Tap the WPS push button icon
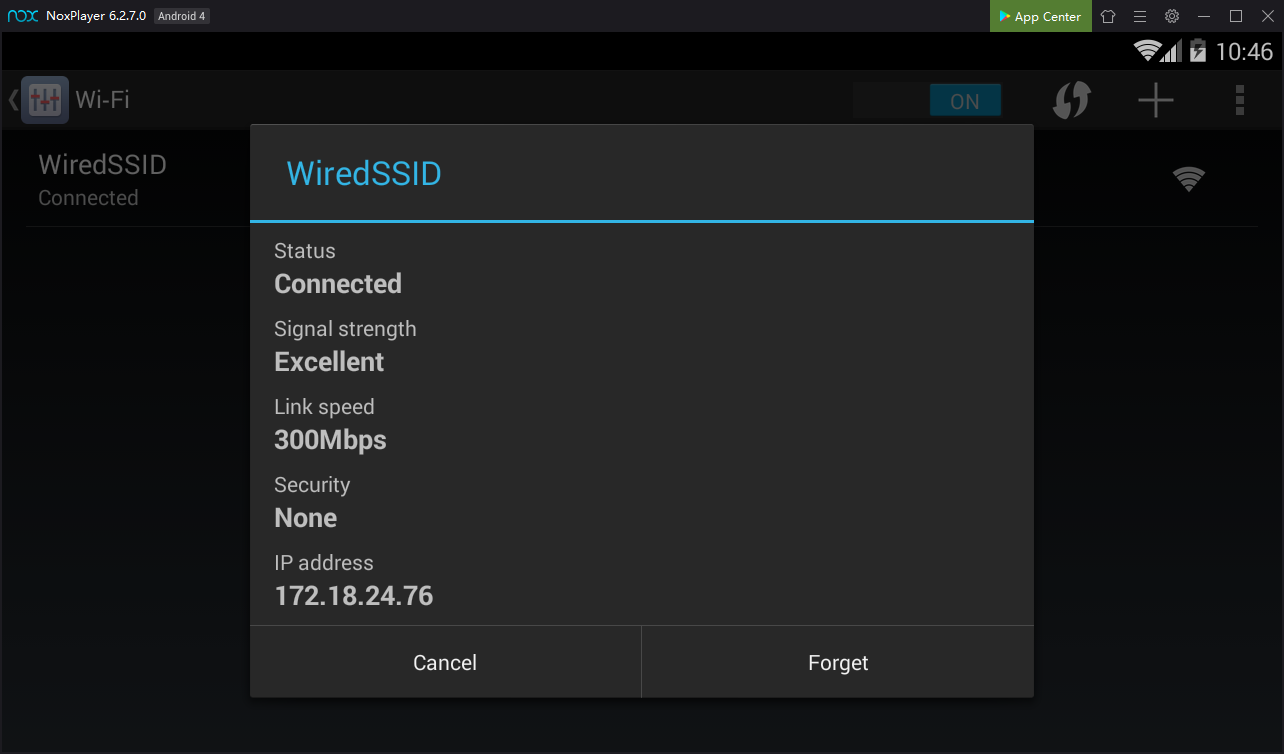Viewport: 1284px width, 754px height. pyautogui.click(x=1071, y=100)
